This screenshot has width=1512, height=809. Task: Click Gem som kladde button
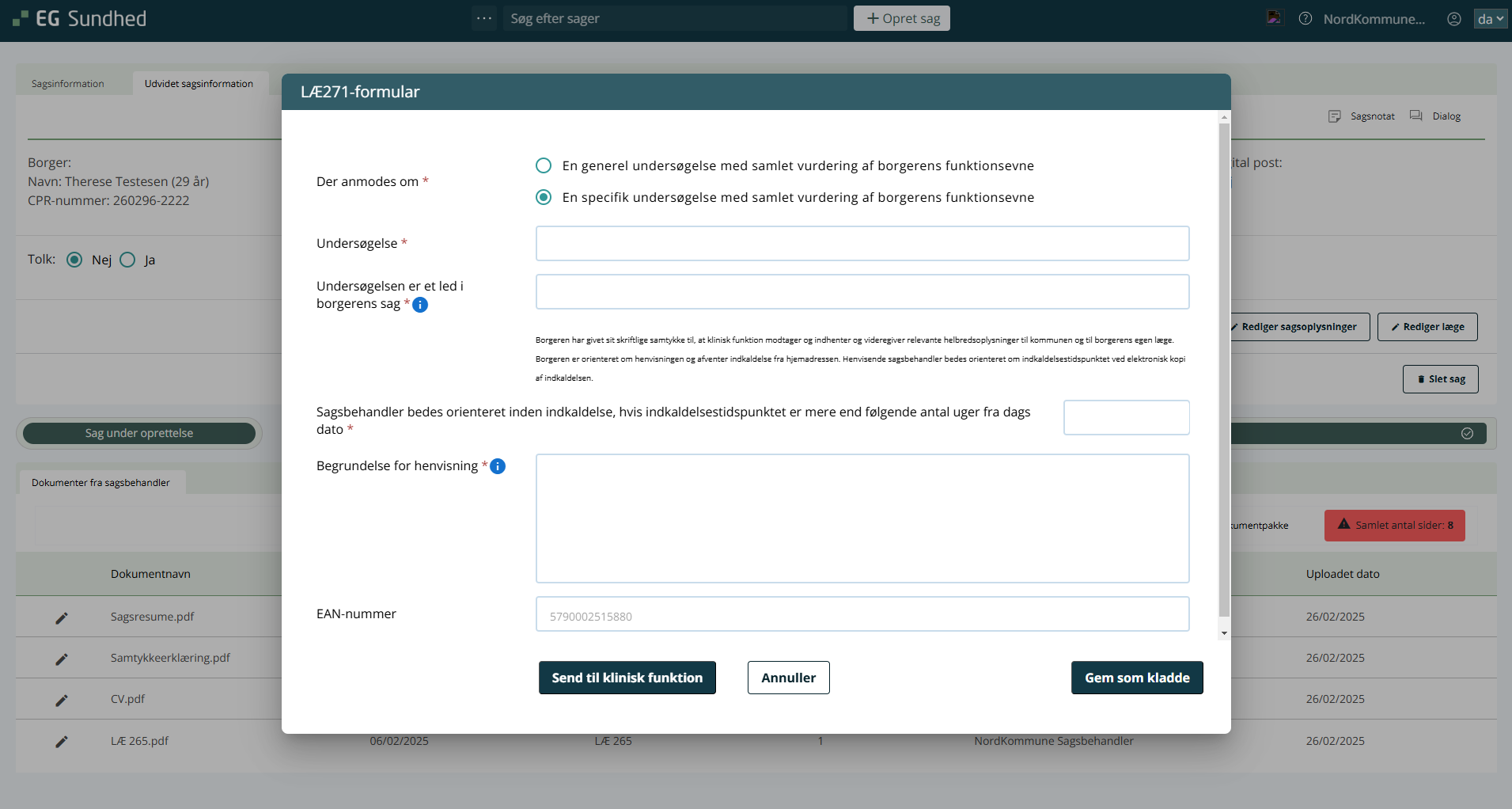tap(1136, 678)
